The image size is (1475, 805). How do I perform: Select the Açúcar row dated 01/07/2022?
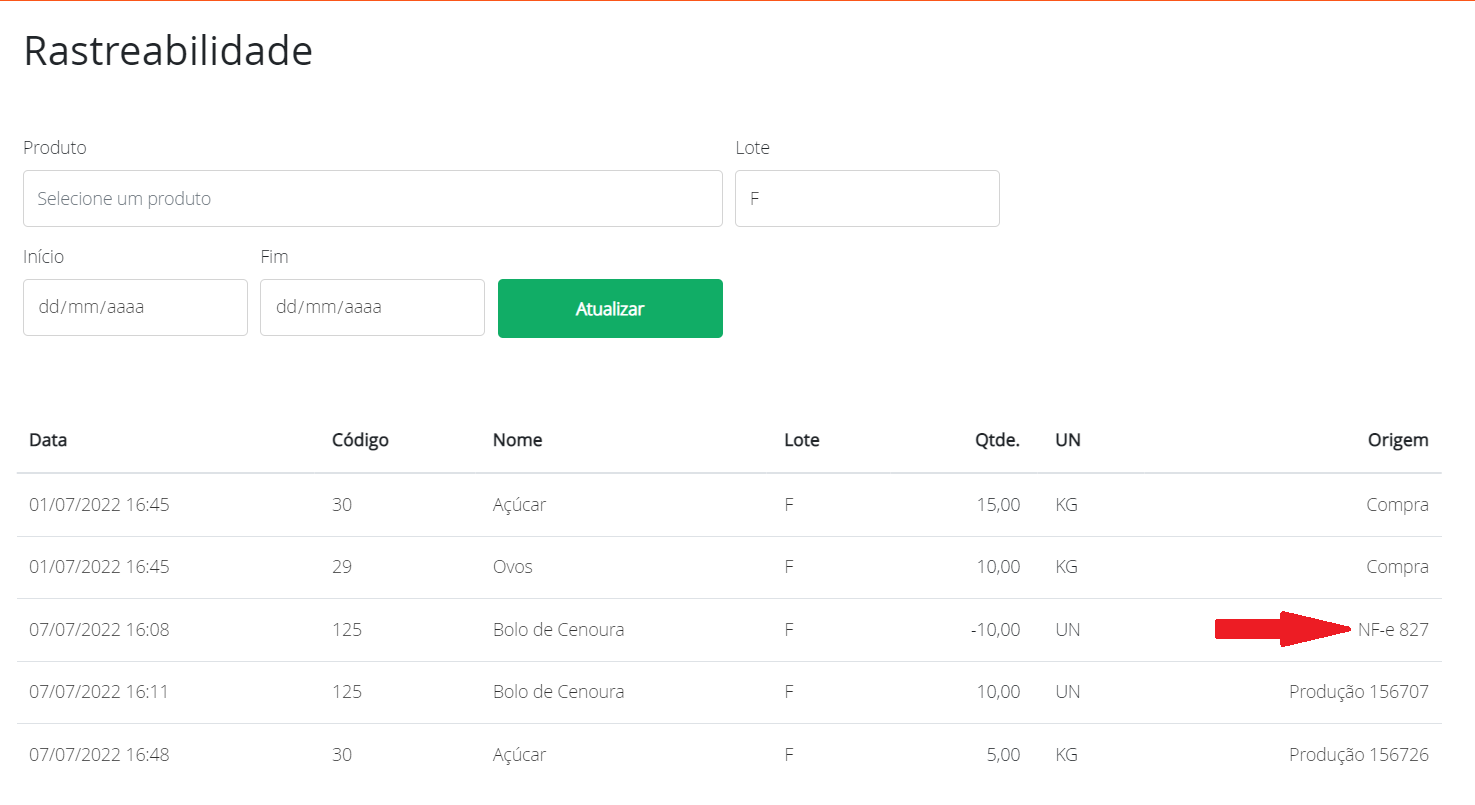pyautogui.click(x=520, y=505)
